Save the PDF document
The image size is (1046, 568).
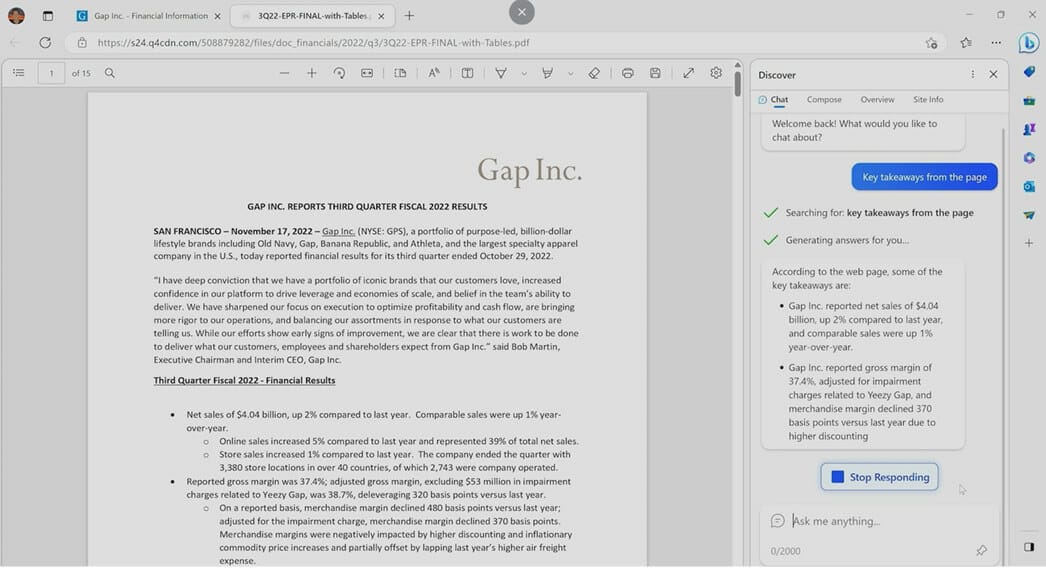(655, 73)
